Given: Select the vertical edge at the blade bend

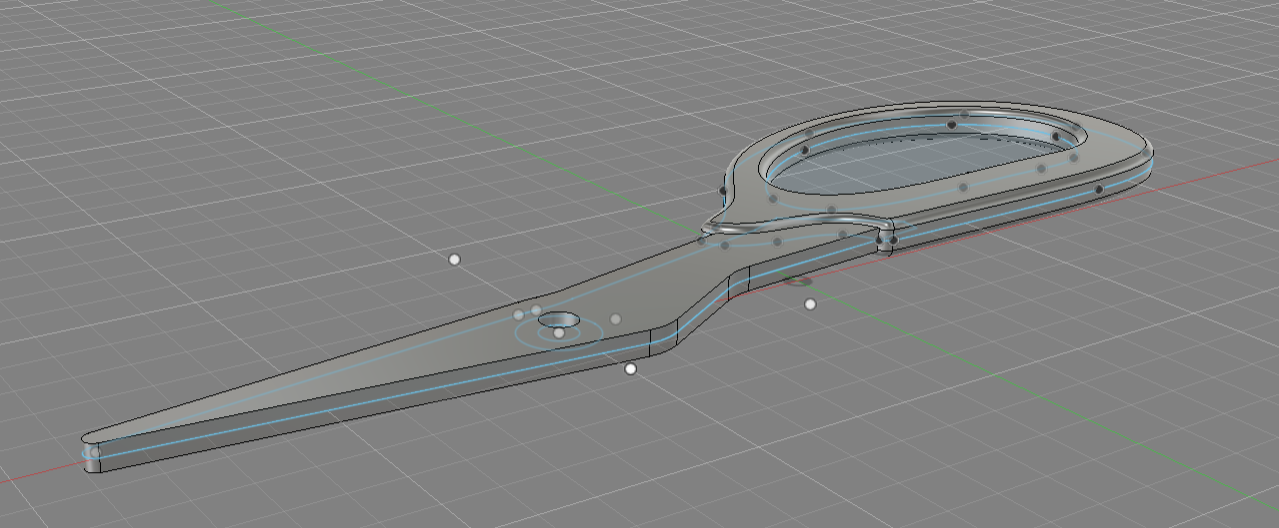Looking at the screenshot, I should 651,343.
